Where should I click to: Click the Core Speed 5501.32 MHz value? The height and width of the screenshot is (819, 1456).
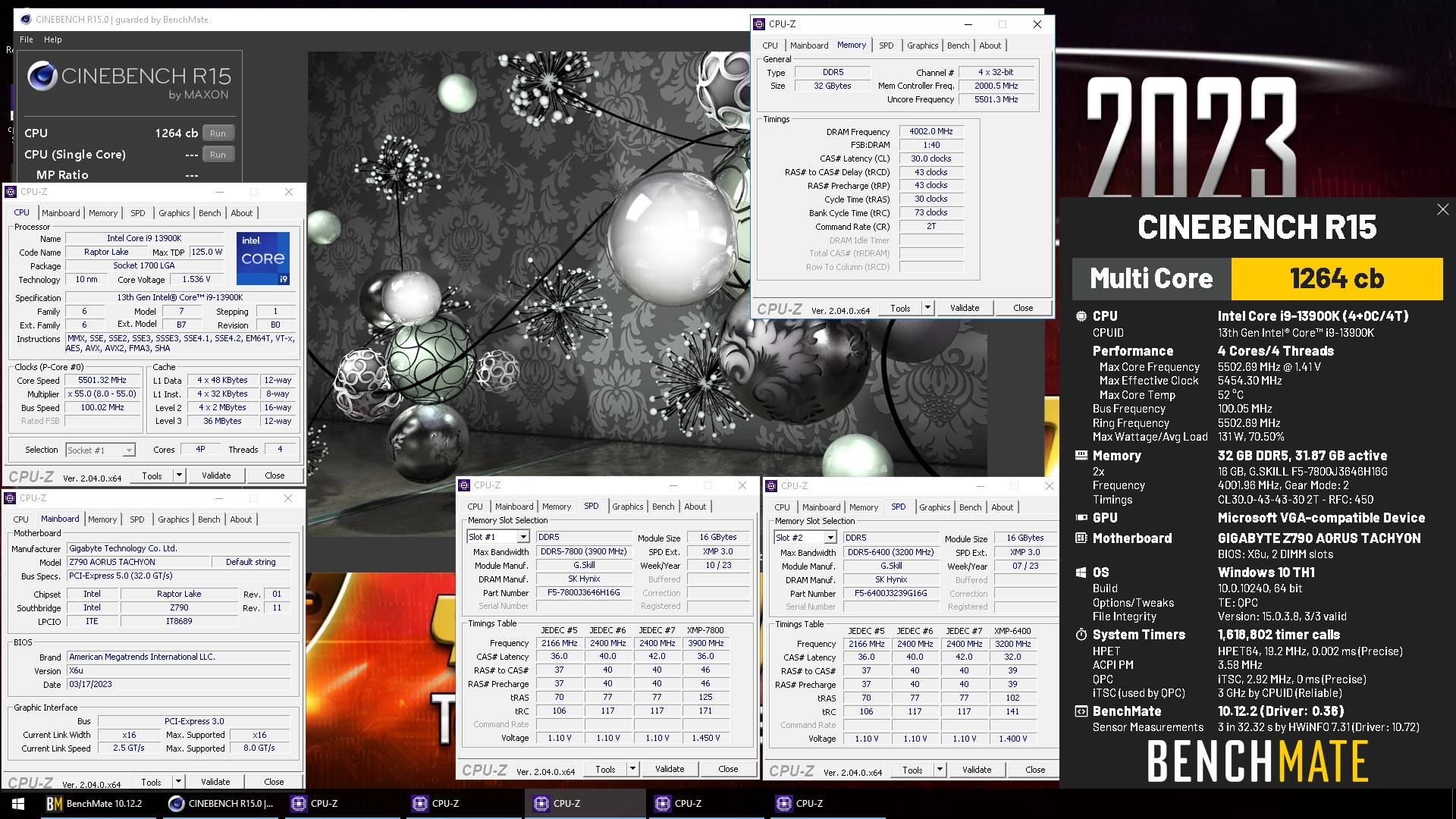(x=102, y=381)
